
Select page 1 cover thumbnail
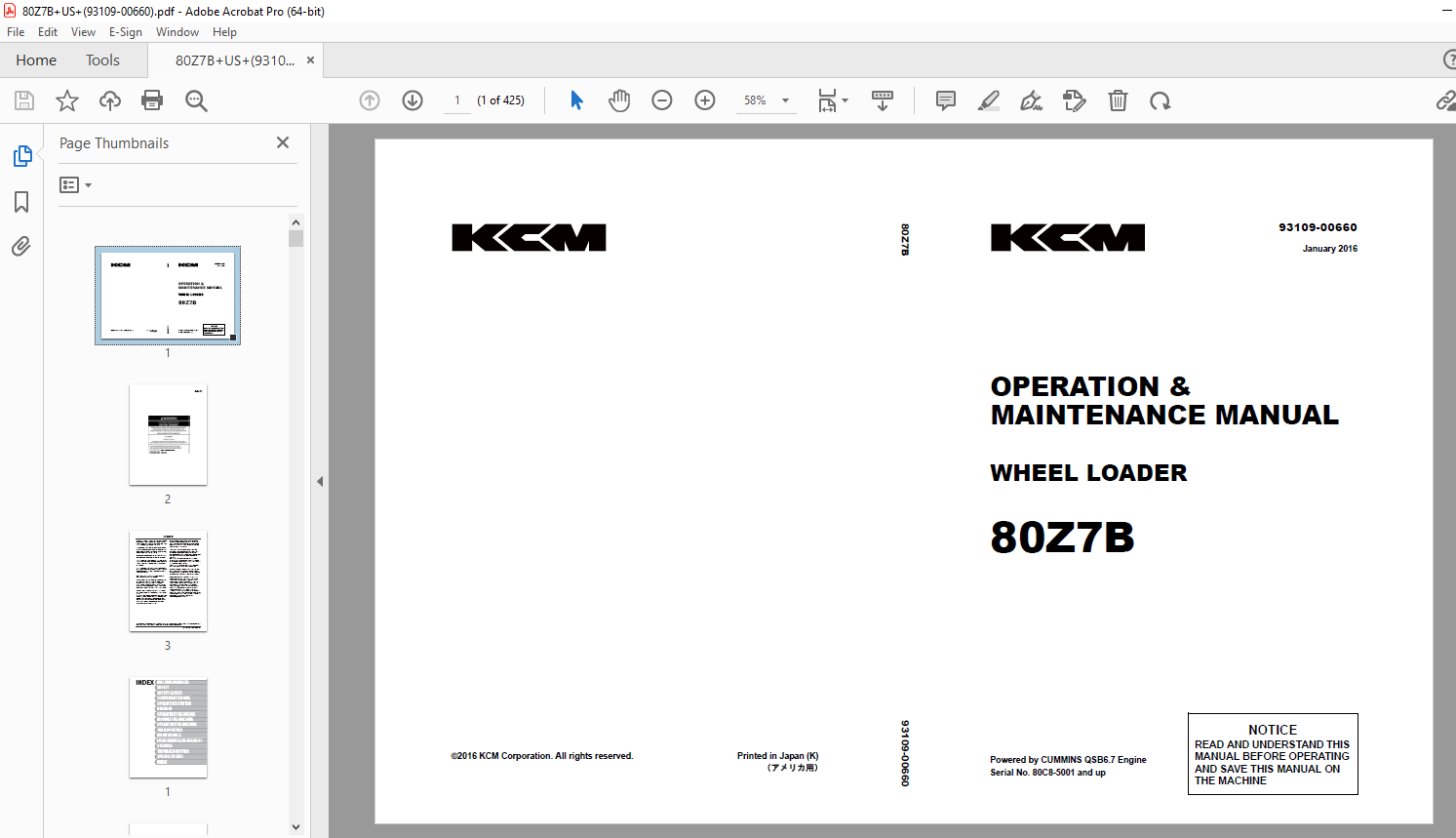tap(168, 296)
